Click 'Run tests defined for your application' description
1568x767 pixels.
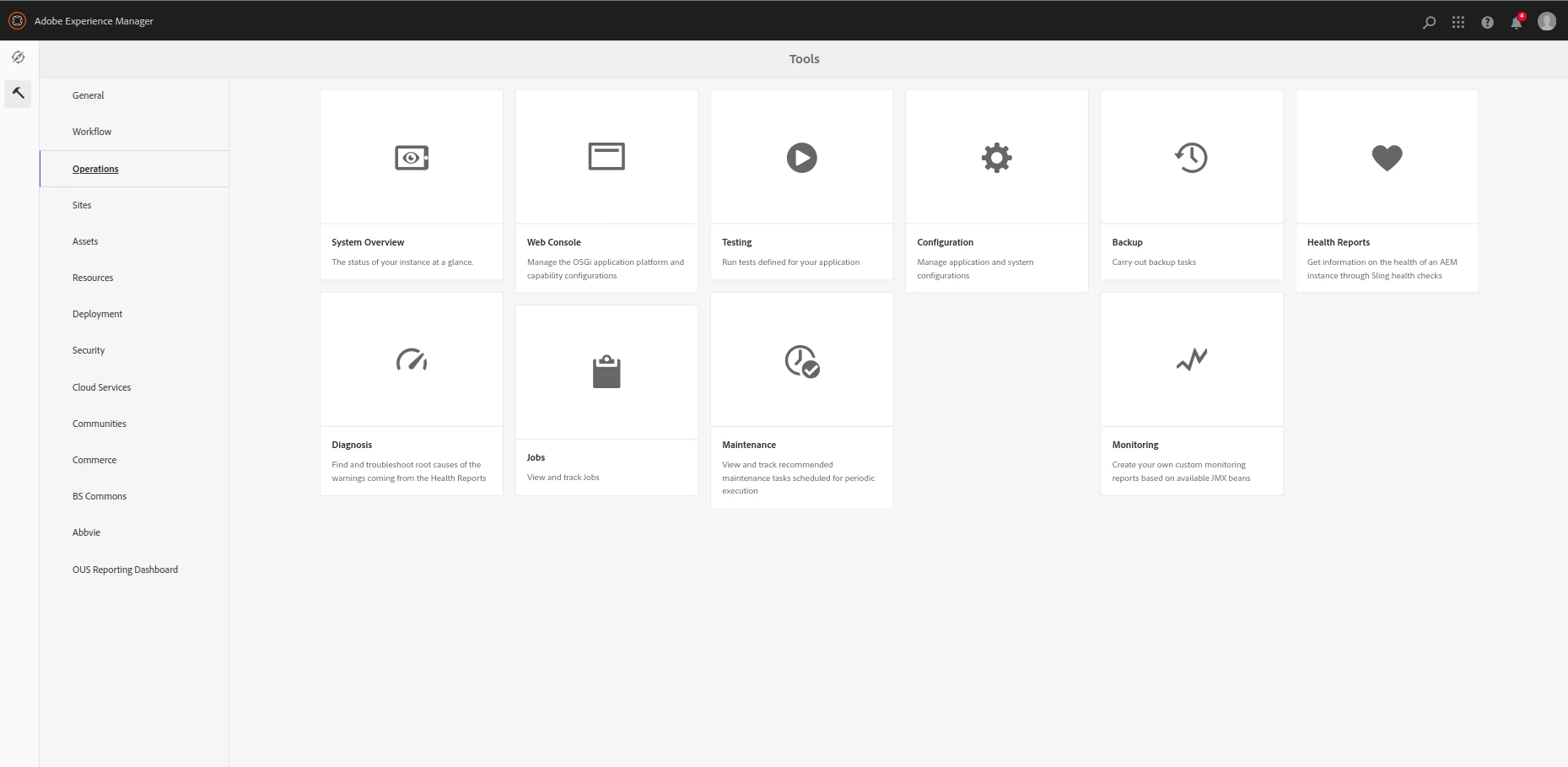791,262
